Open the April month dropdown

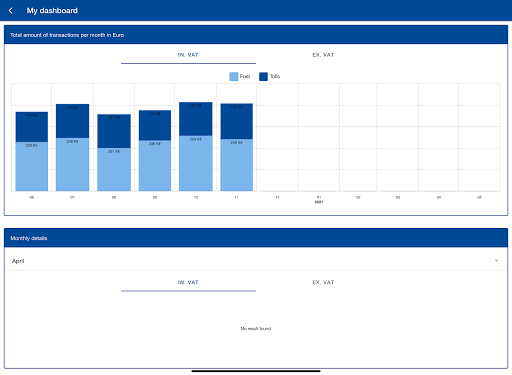pos(256,261)
